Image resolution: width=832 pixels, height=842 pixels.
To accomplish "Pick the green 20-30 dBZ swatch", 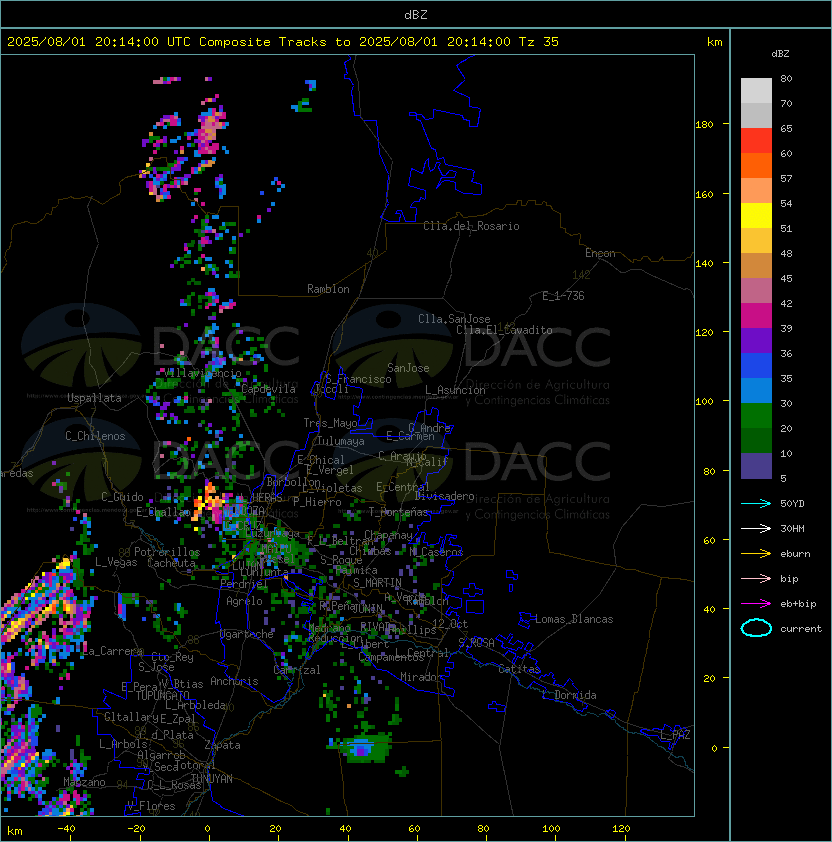I will [x=756, y=415].
